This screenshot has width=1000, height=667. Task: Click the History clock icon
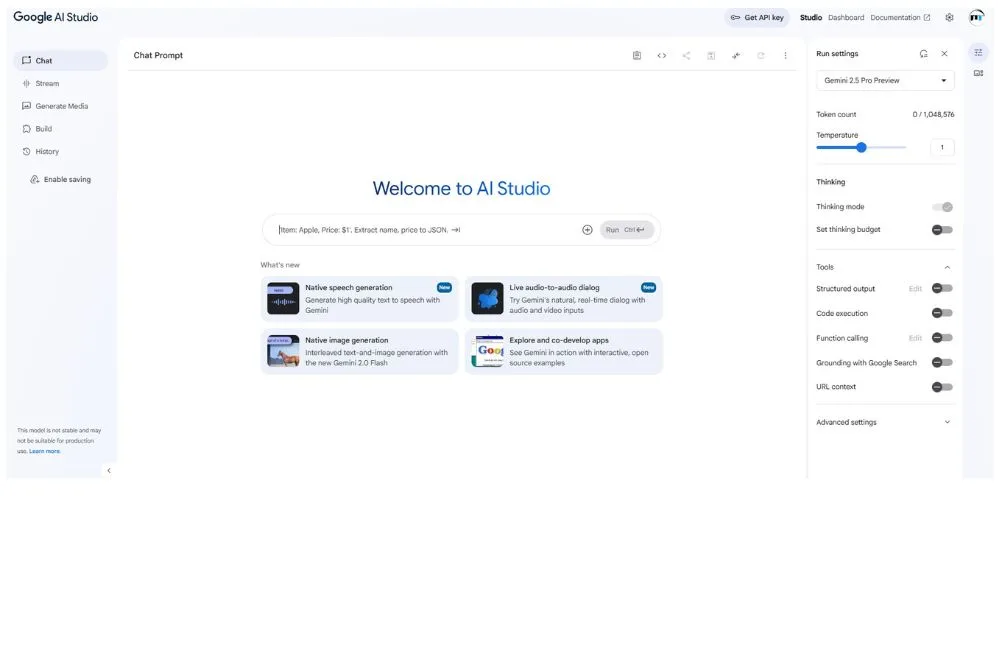26,152
